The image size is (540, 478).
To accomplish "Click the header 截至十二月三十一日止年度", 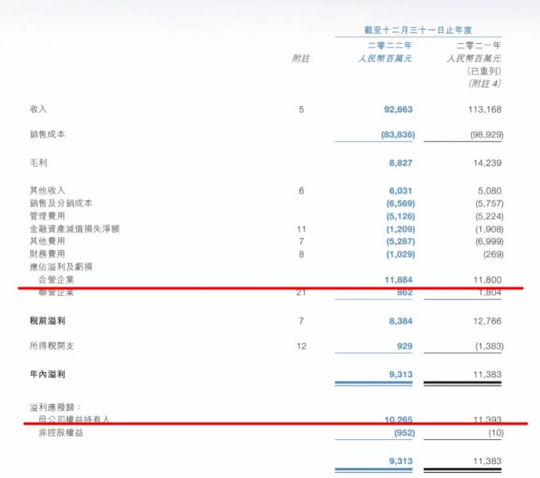I will click(x=418, y=30).
